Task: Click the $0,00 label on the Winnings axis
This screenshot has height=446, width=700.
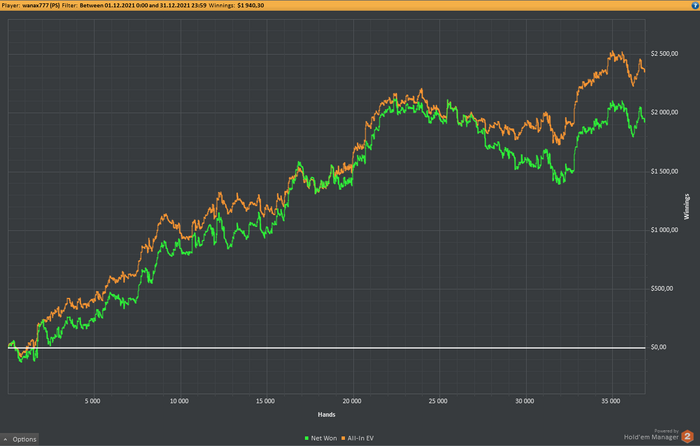Action: point(658,347)
